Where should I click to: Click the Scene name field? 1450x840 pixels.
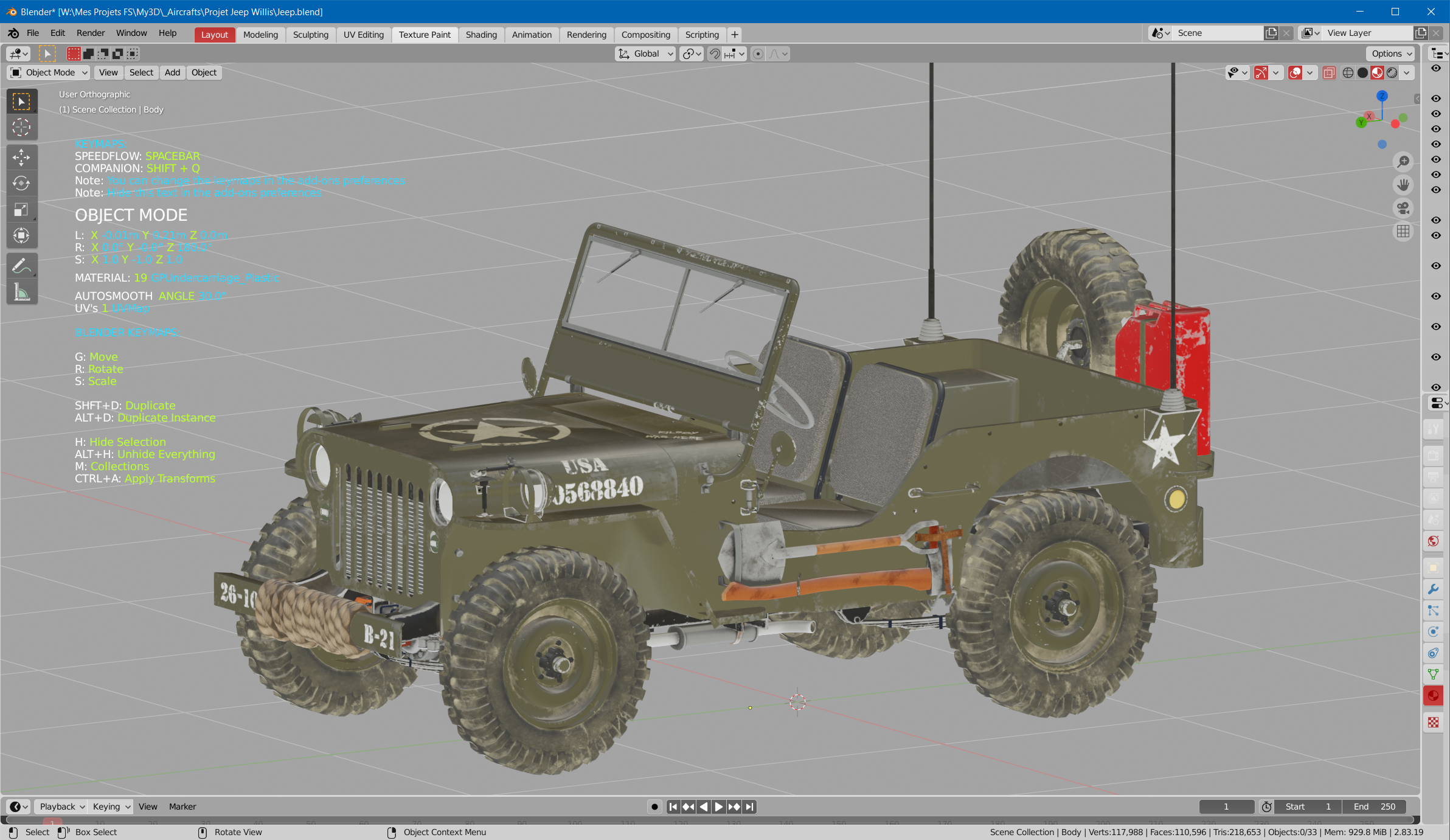pyautogui.click(x=1218, y=33)
